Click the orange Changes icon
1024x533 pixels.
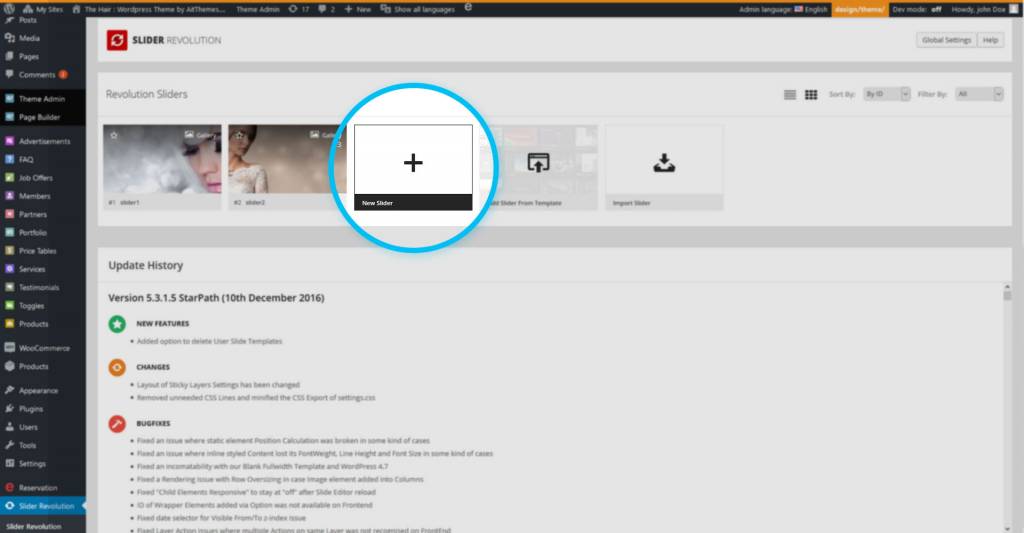[117, 367]
